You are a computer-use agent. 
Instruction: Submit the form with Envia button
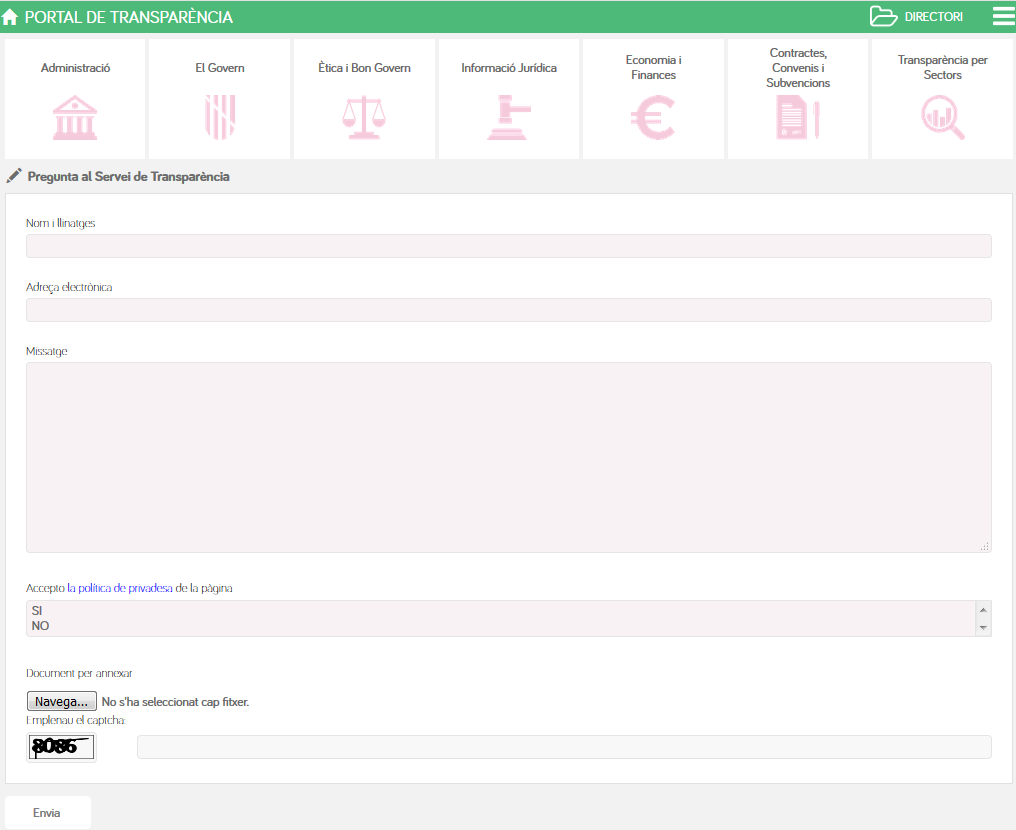pos(47,813)
